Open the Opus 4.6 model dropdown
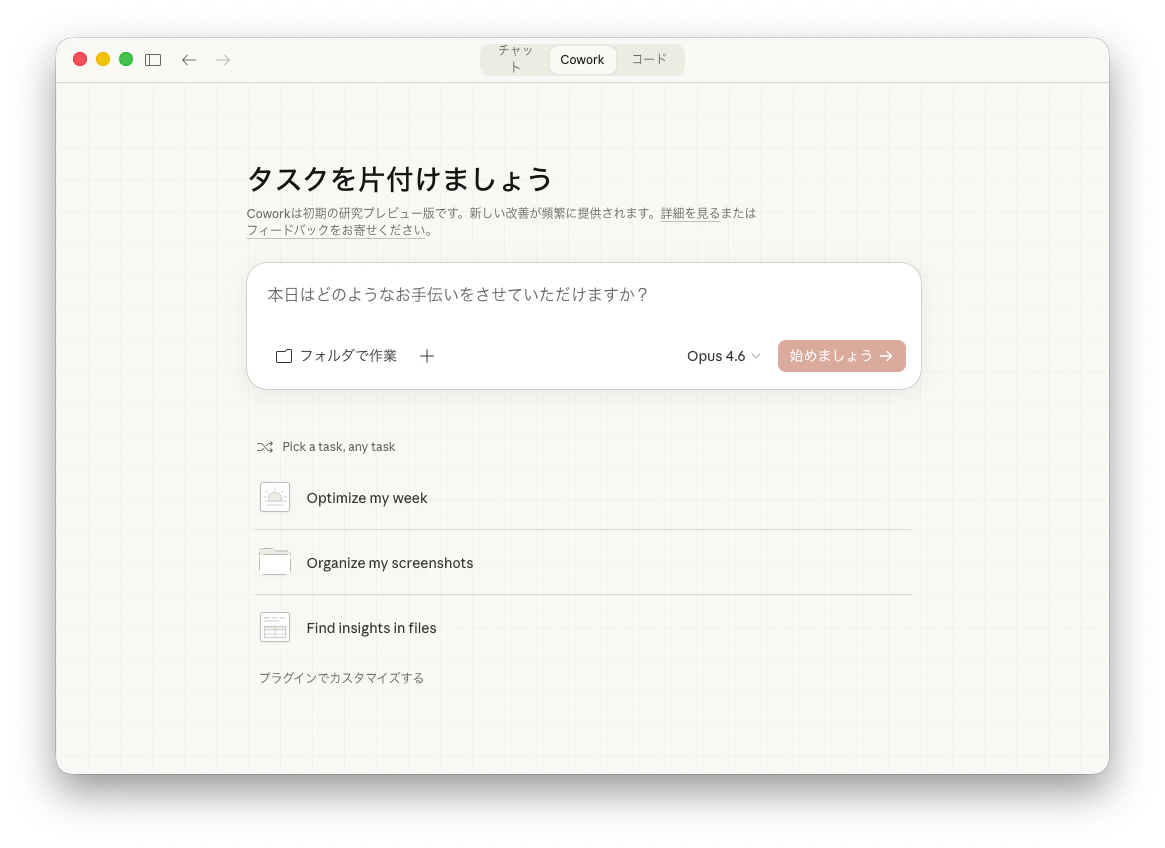1165x848 pixels. coord(723,356)
